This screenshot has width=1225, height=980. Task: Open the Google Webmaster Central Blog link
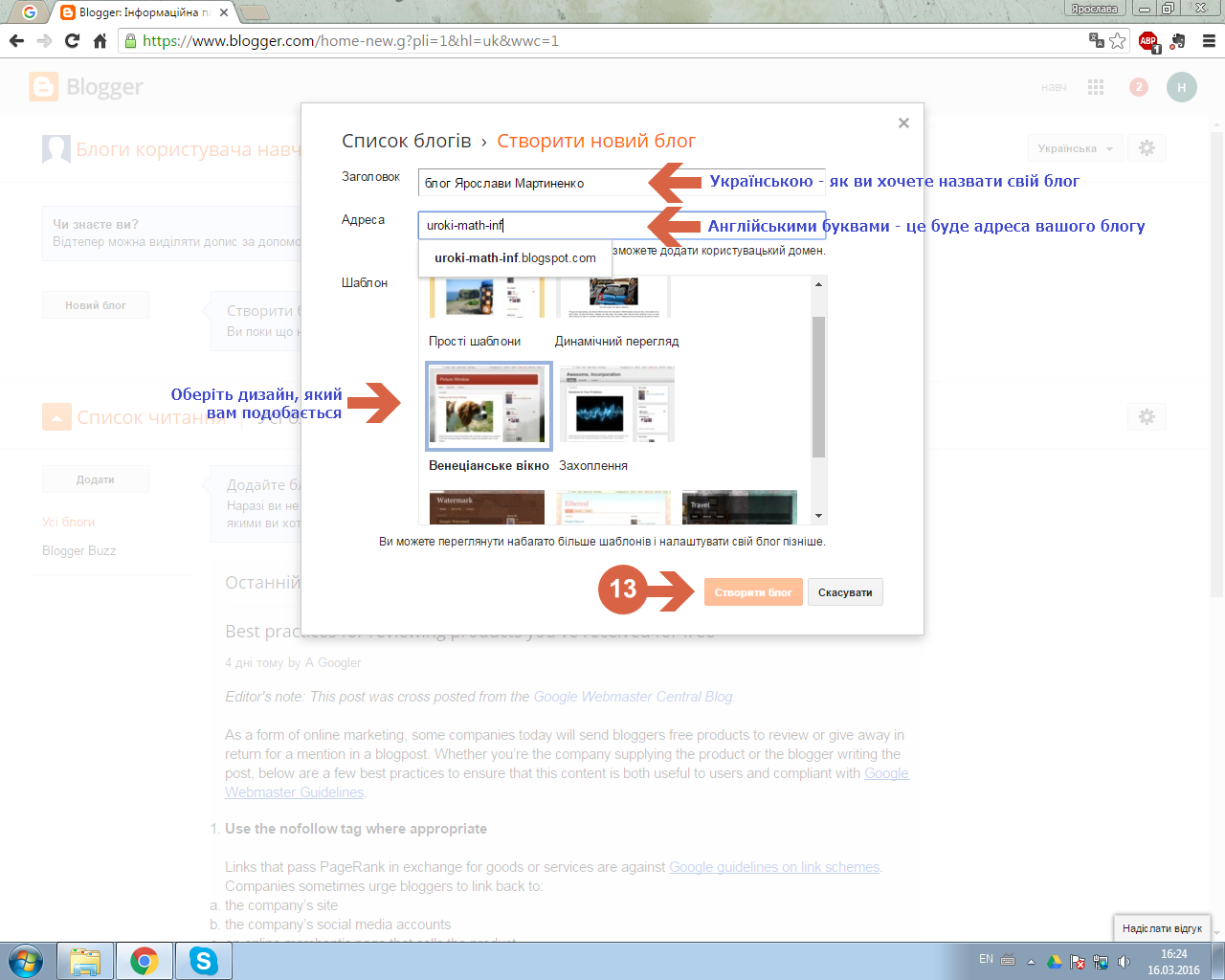click(634, 697)
